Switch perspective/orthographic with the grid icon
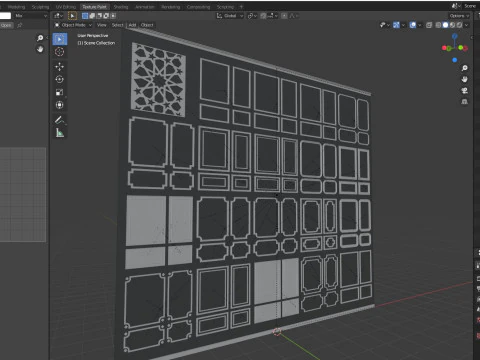The width and height of the screenshot is (480, 360). click(x=464, y=102)
